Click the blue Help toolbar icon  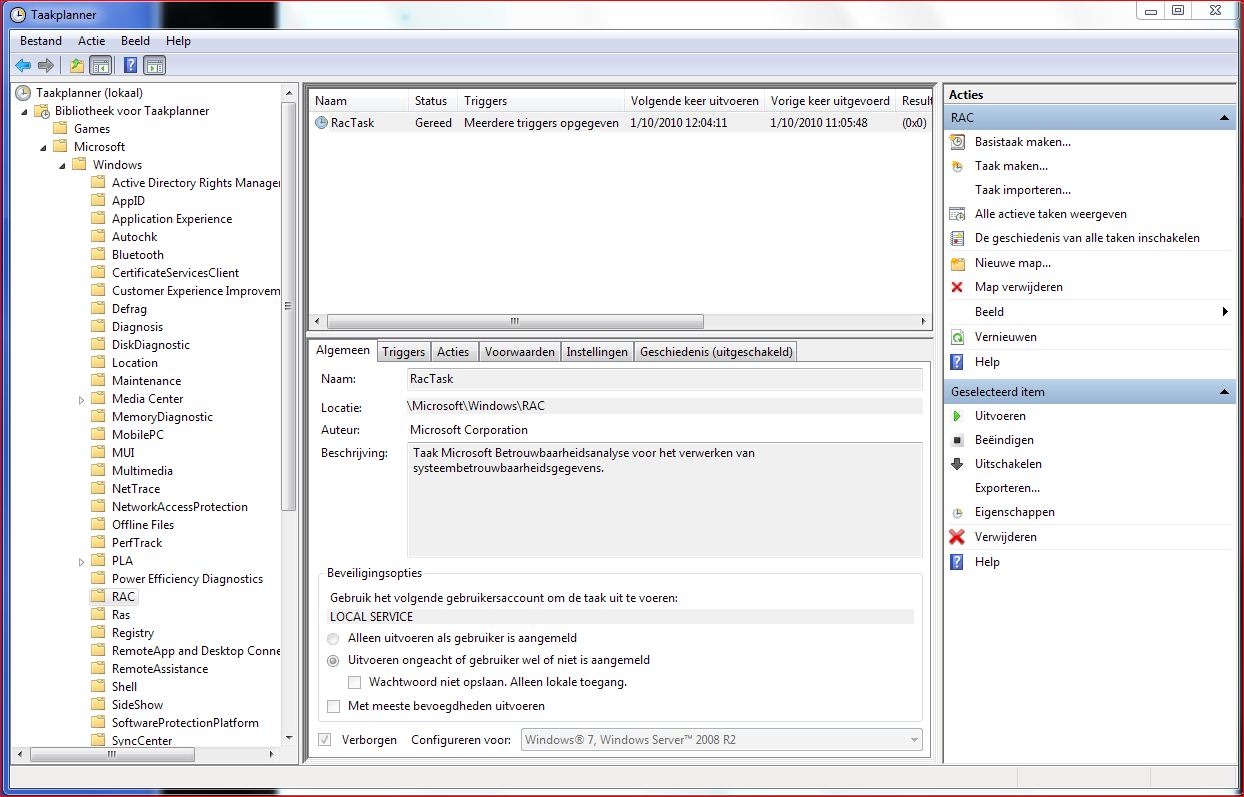pyautogui.click(x=130, y=66)
